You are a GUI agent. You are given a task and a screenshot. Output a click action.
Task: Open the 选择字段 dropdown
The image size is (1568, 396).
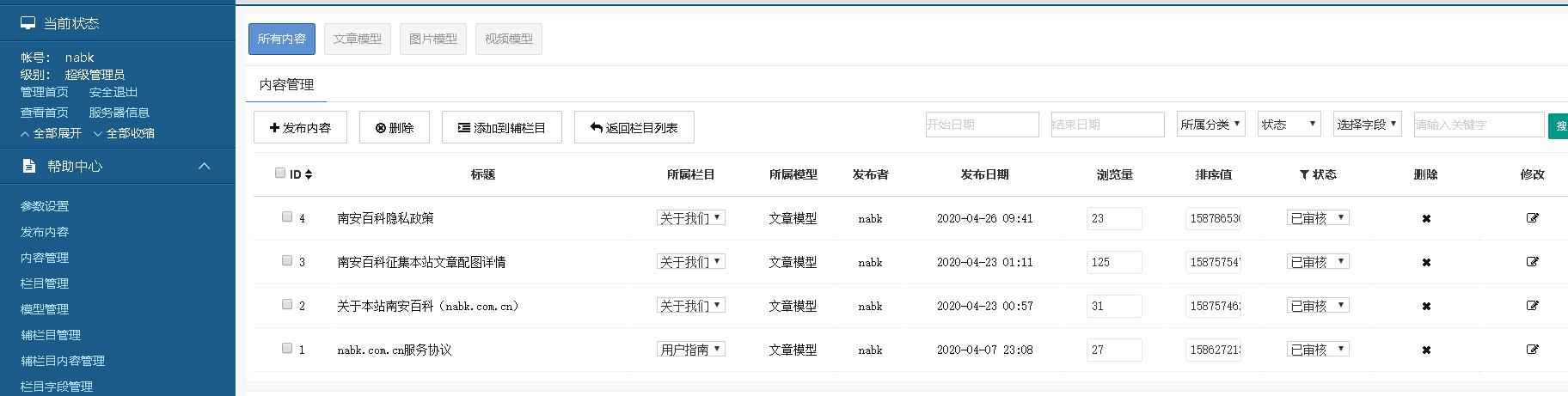click(1367, 125)
